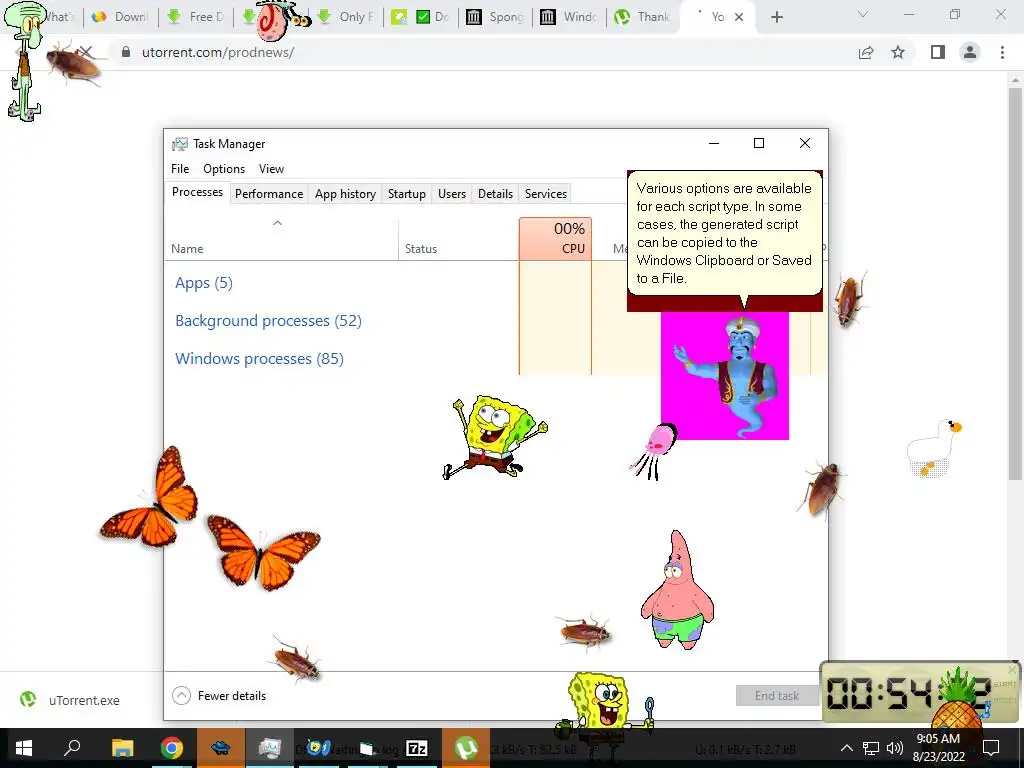
Task: Click the Chrome page vertical scrollbar
Action: pos(1015,284)
